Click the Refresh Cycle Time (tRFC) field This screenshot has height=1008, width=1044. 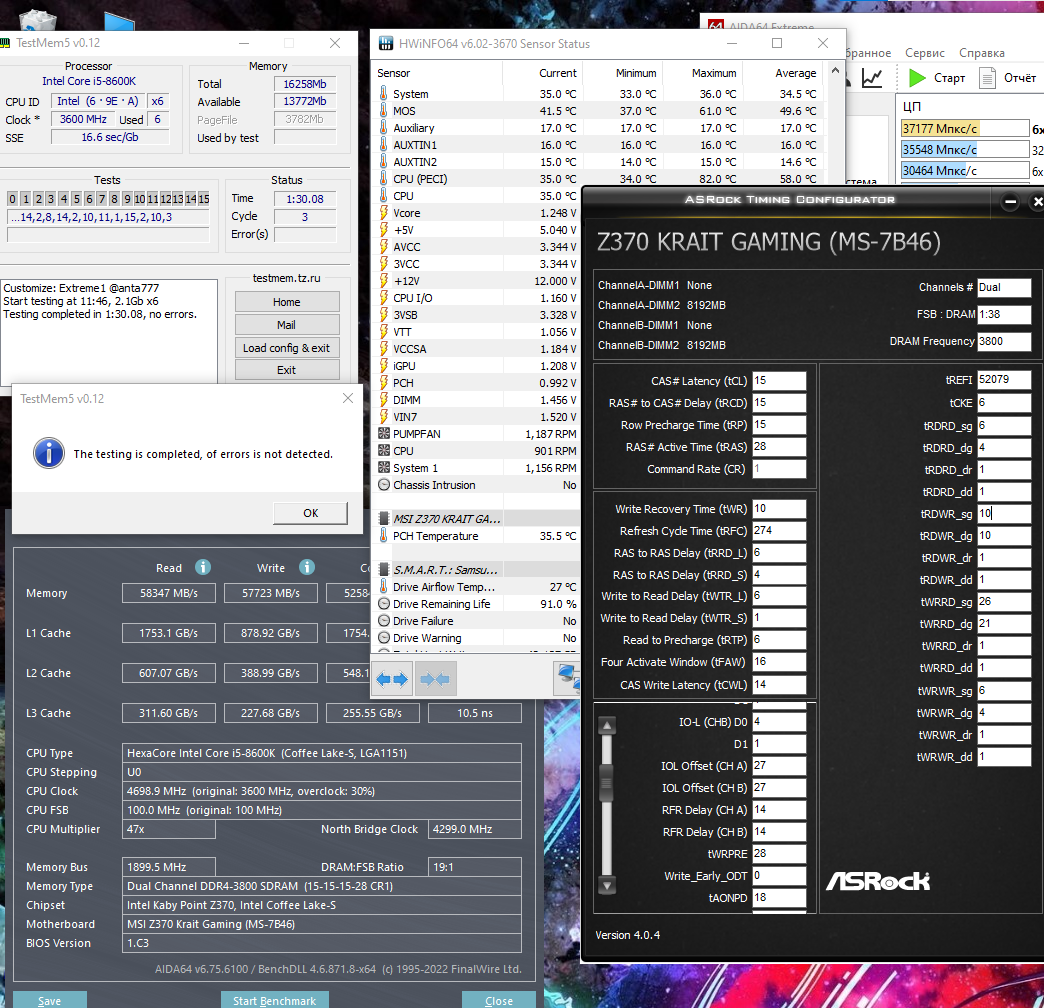tap(779, 531)
